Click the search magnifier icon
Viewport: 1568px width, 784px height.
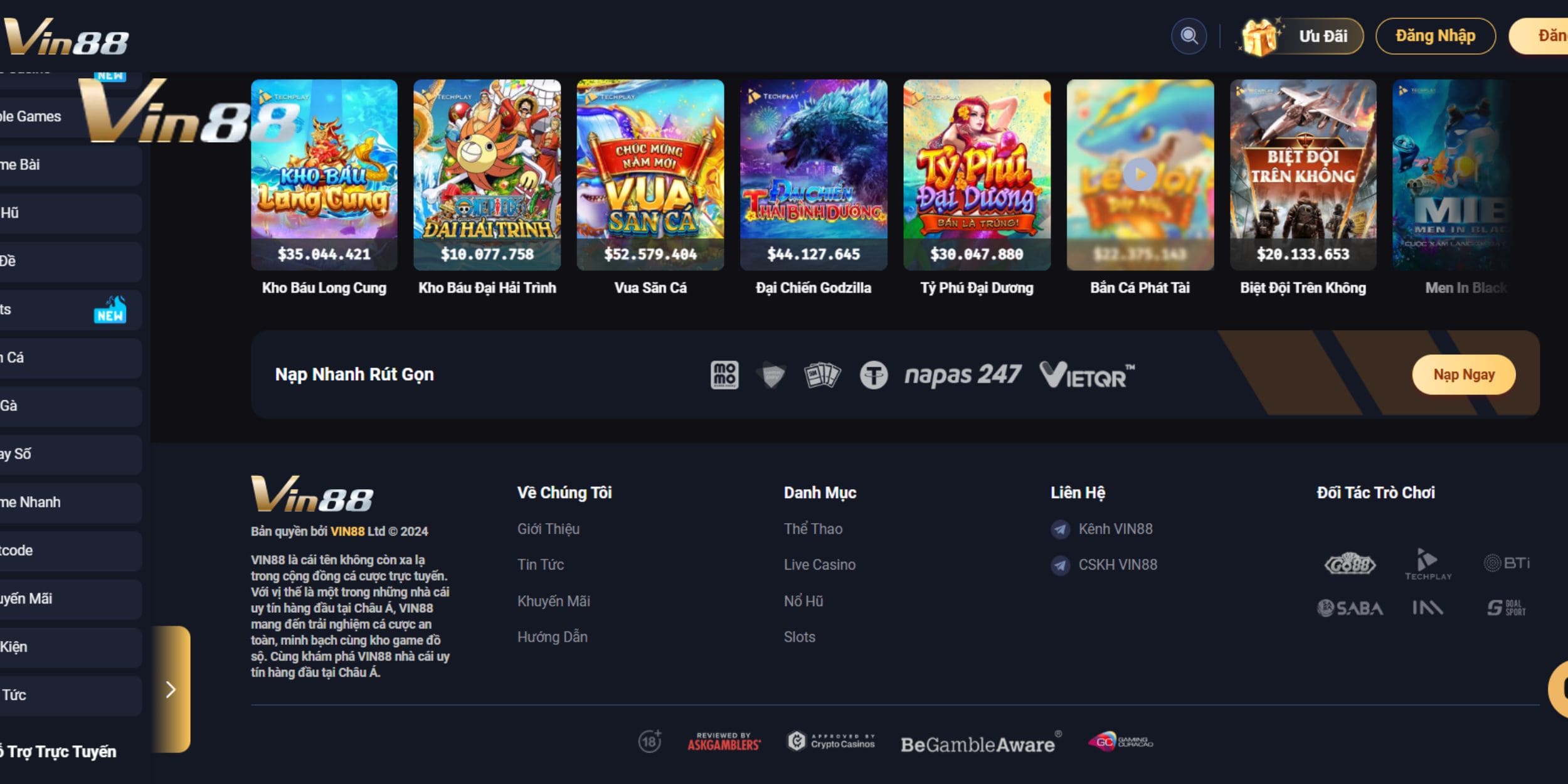[x=1189, y=36]
